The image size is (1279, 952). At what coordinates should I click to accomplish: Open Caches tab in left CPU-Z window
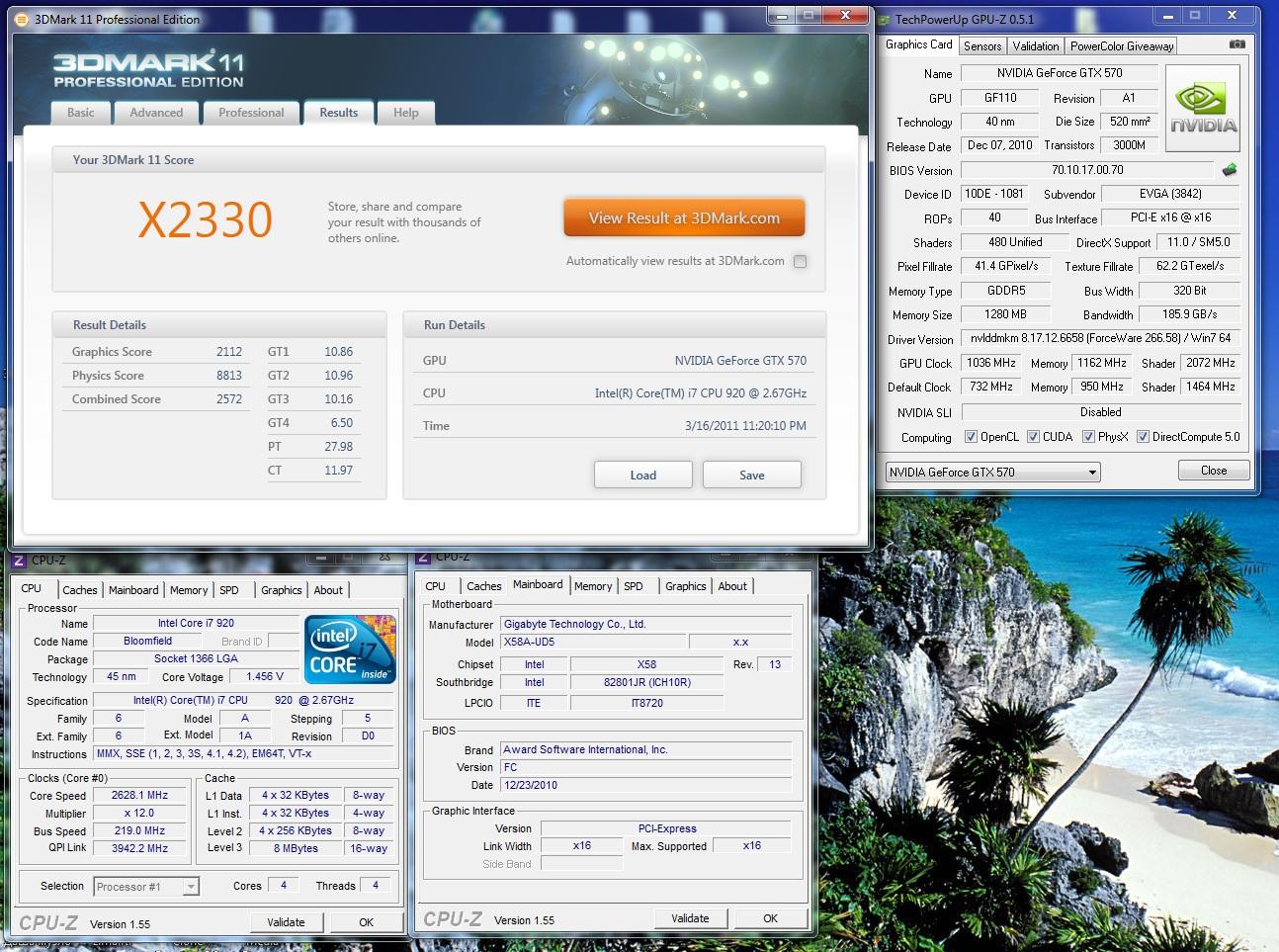pos(80,589)
